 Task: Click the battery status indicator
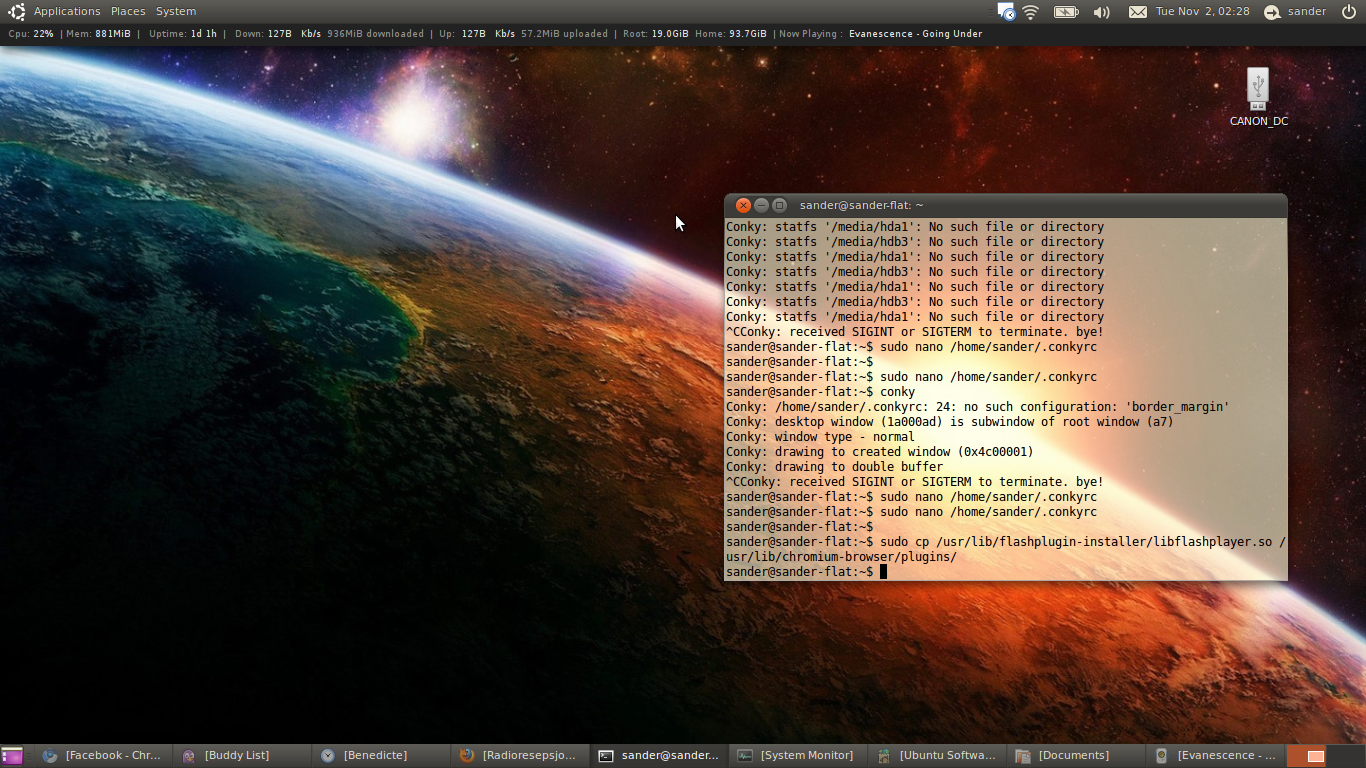1066,12
